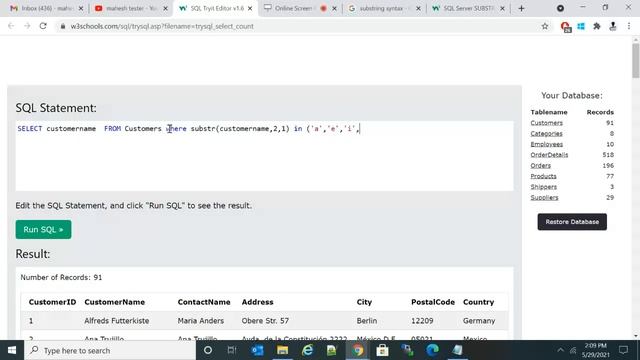Switch to mahesh tester YouTube tab
Screen dimensions: 640x360
pos(131,8)
